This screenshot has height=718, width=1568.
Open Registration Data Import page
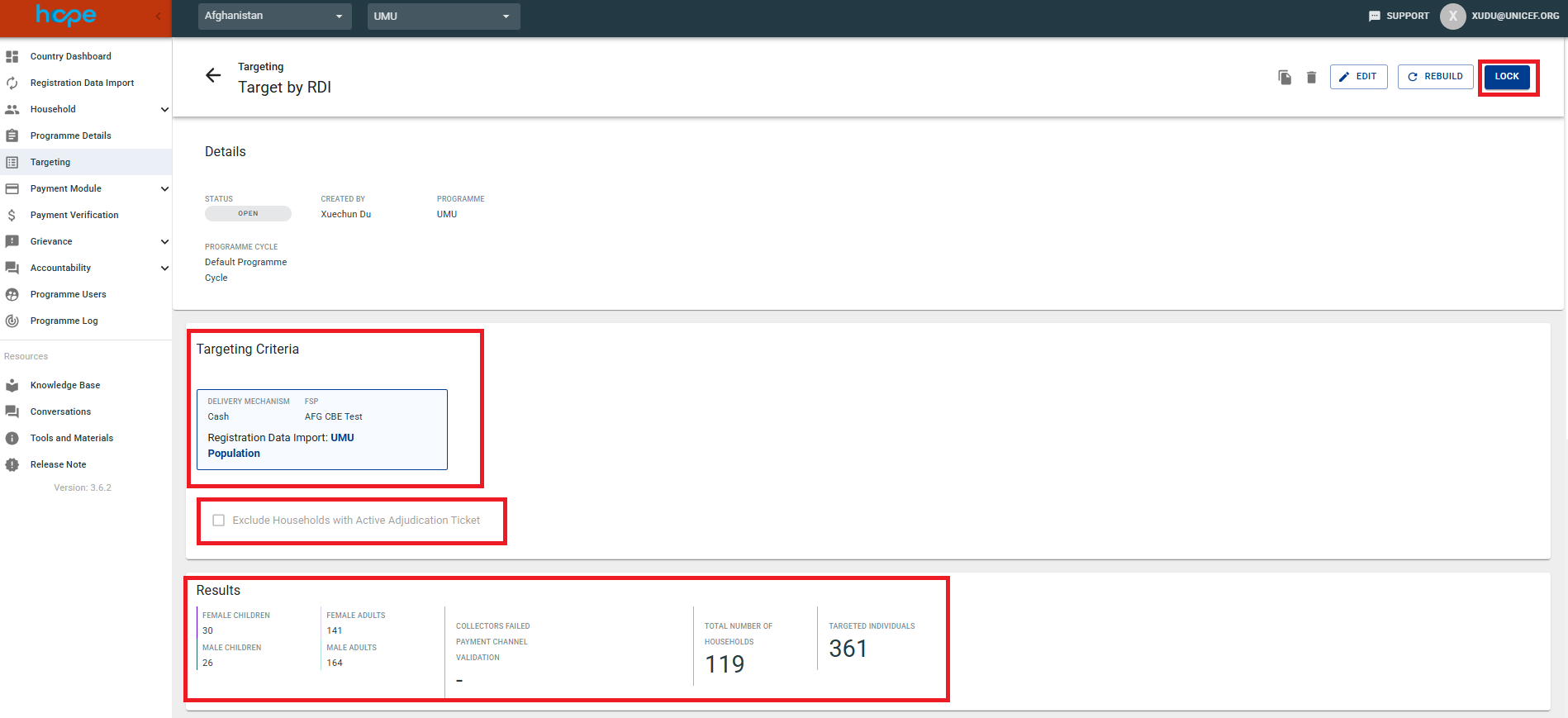click(x=82, y=83)
